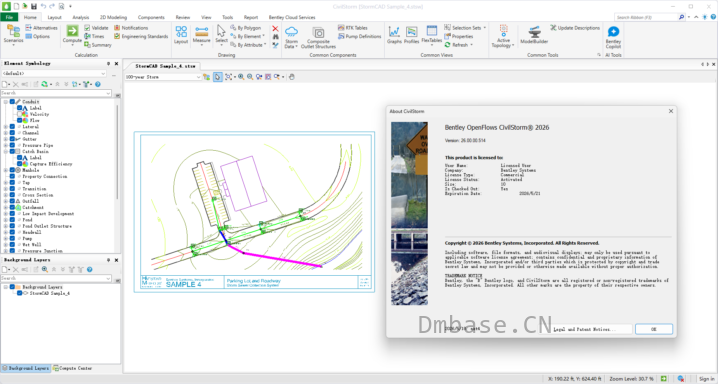
Task: Expand the Catchment tree node
Action: coord(5,207)
